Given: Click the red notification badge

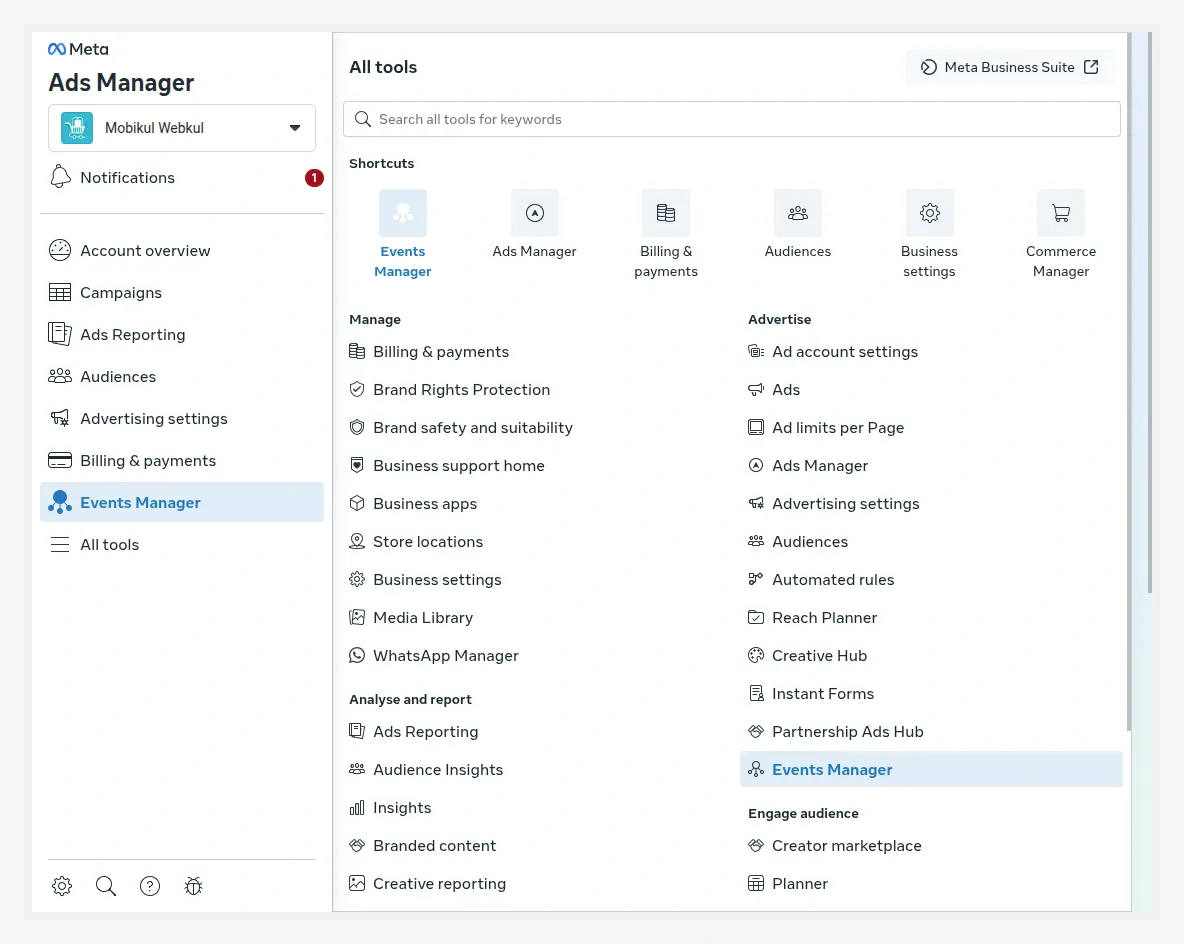Looking at the screenshot, I should (314, 177).
